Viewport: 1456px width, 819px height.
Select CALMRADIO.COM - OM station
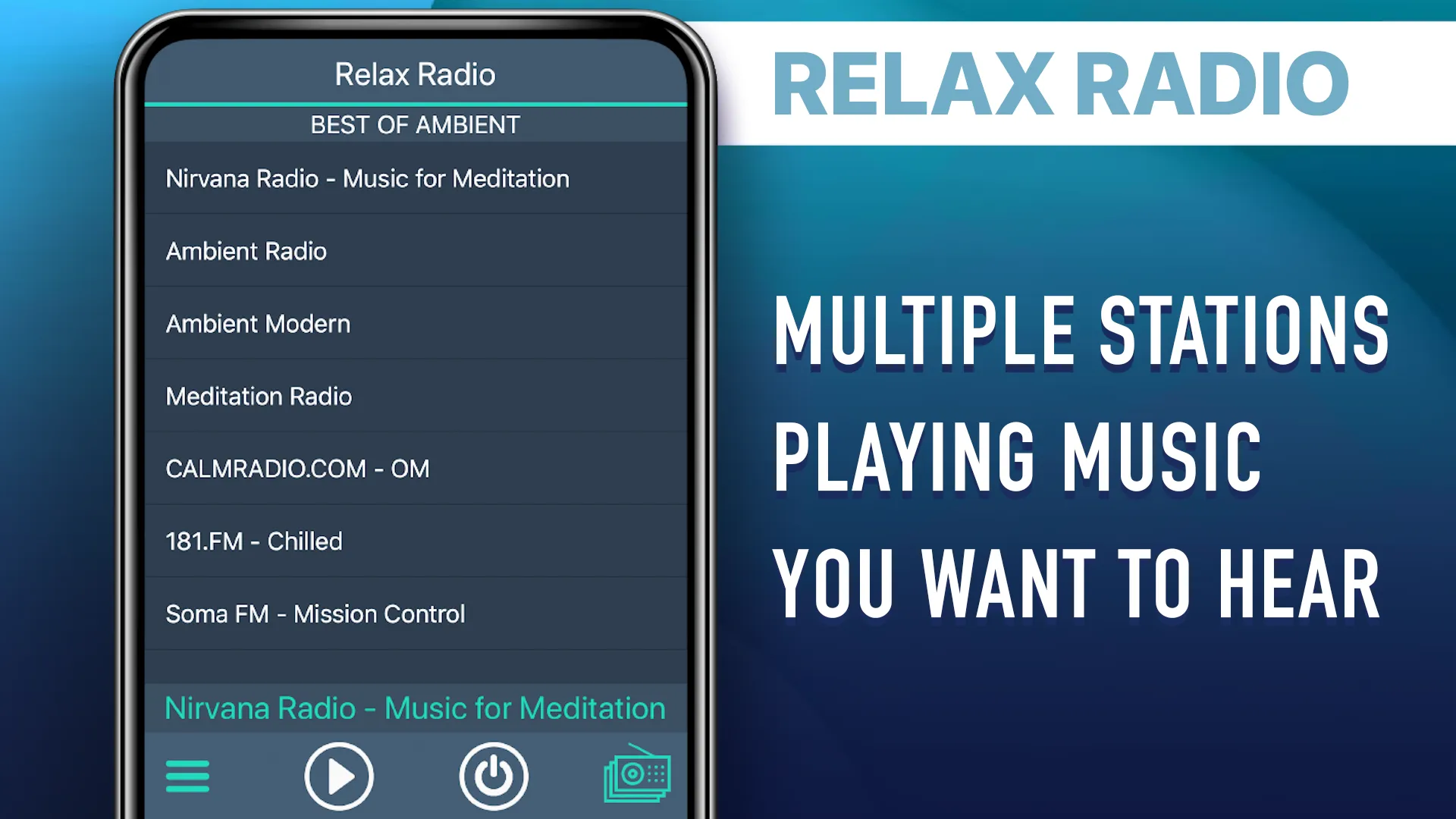tap(415, 468)
